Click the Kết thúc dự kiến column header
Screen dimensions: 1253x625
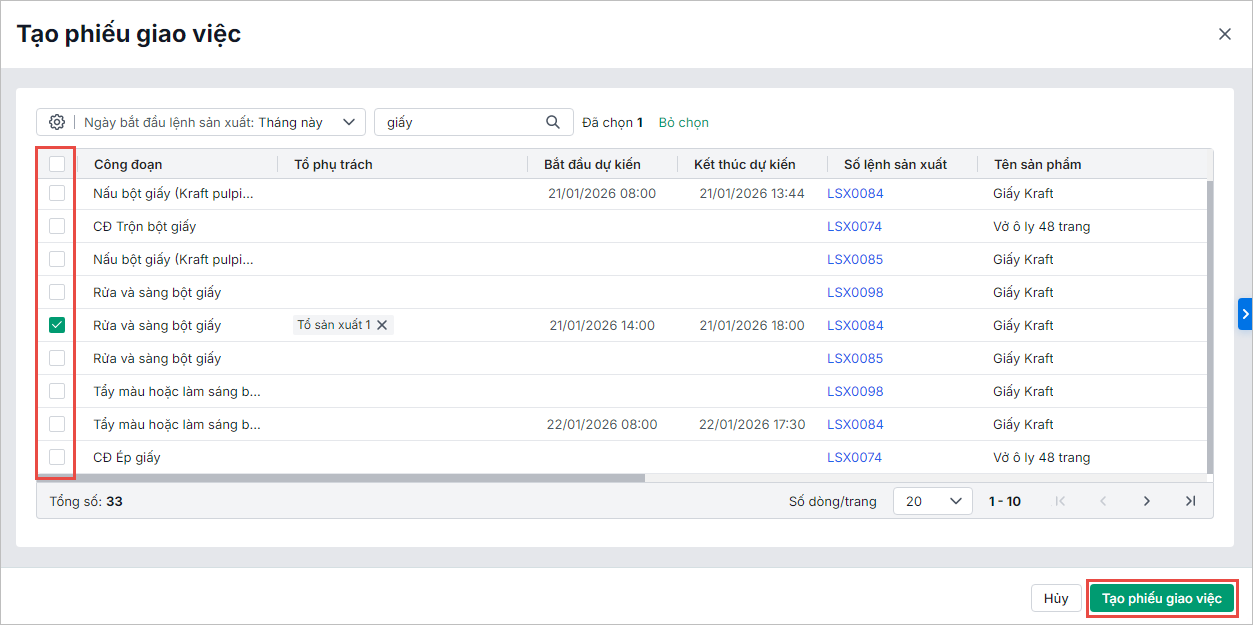click(745, 164)
